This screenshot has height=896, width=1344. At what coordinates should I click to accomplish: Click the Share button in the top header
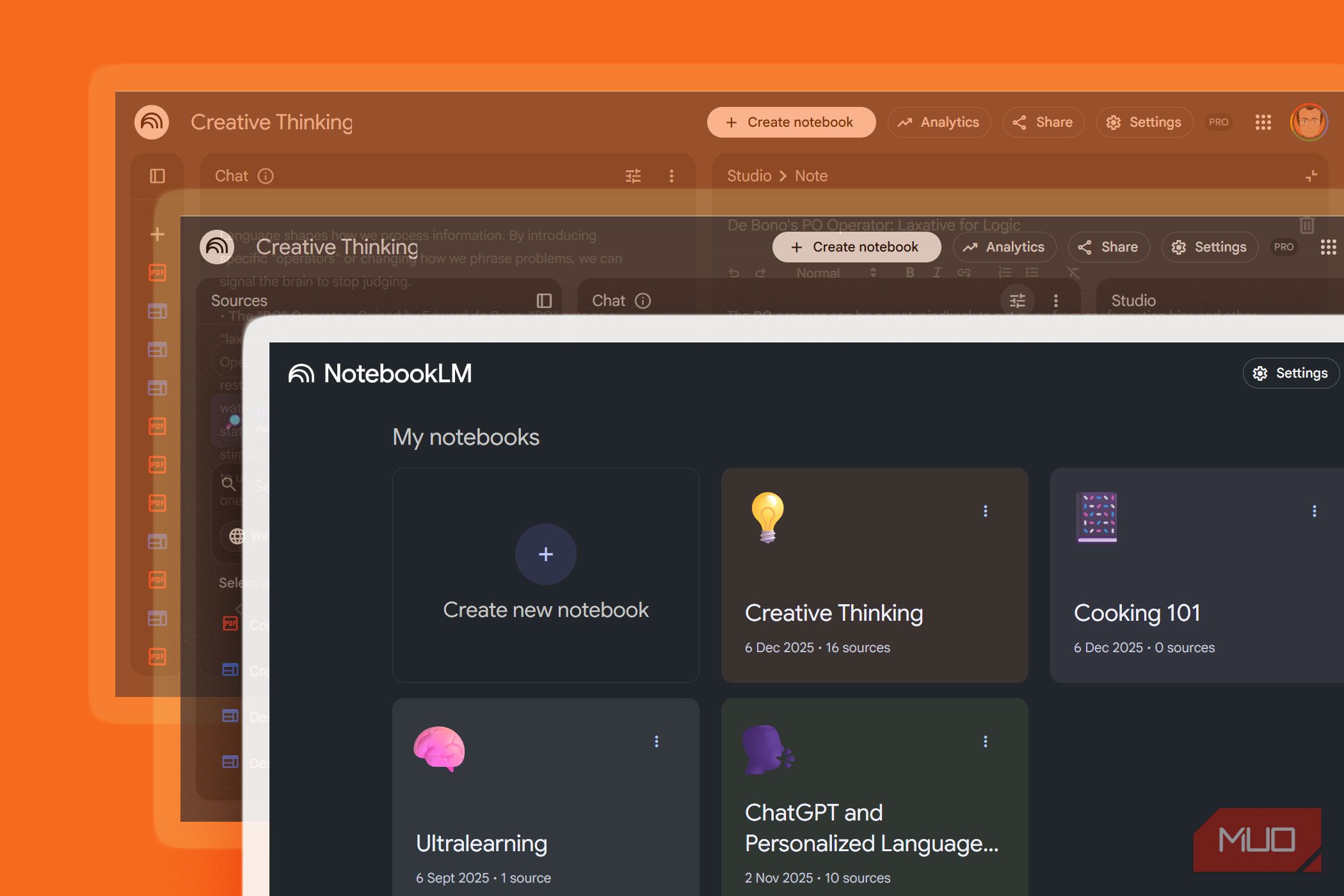[x=1043, y=122]
